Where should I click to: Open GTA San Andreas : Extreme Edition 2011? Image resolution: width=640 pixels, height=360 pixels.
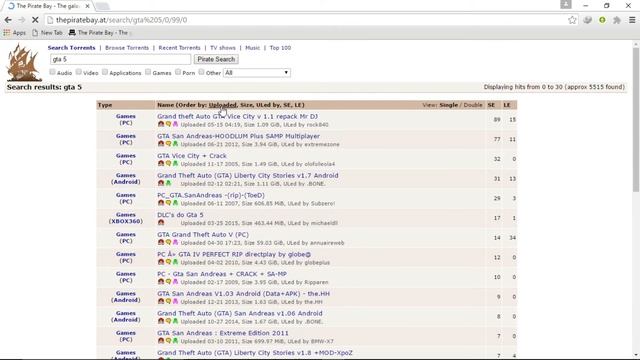[x=223, y=333]
